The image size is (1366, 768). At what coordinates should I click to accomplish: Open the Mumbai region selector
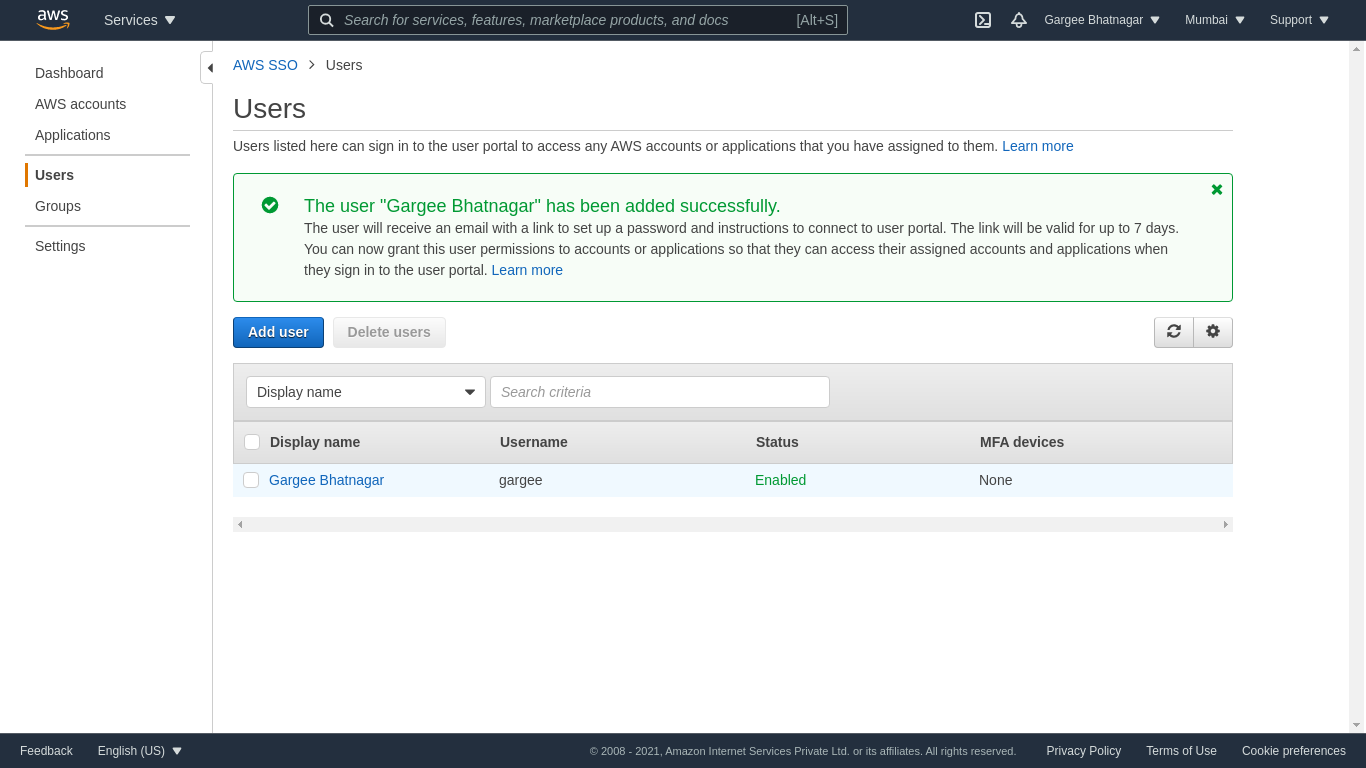(x=1215, y=20)
